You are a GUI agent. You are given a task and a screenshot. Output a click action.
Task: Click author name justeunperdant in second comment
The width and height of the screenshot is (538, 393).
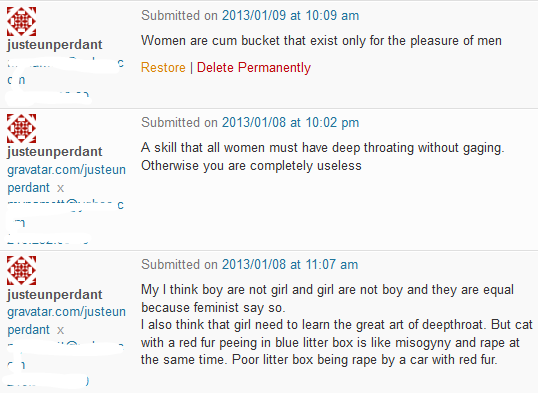[x=55, y=152]
